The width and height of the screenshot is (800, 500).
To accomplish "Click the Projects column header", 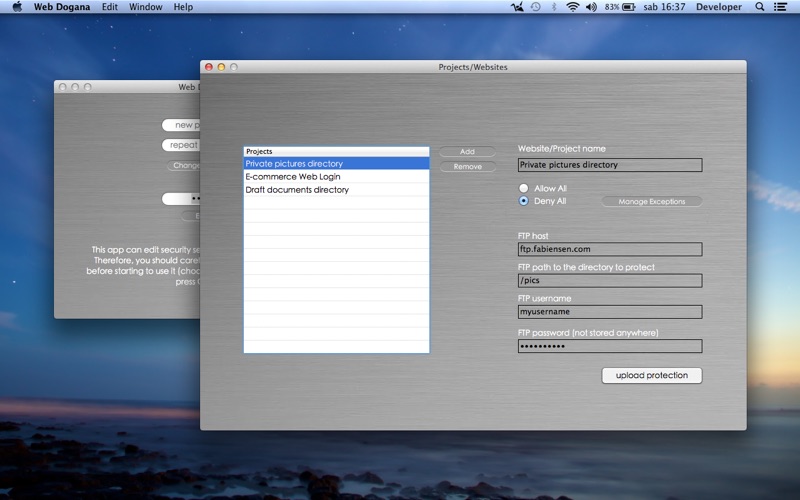I will (x=336, y=152).
